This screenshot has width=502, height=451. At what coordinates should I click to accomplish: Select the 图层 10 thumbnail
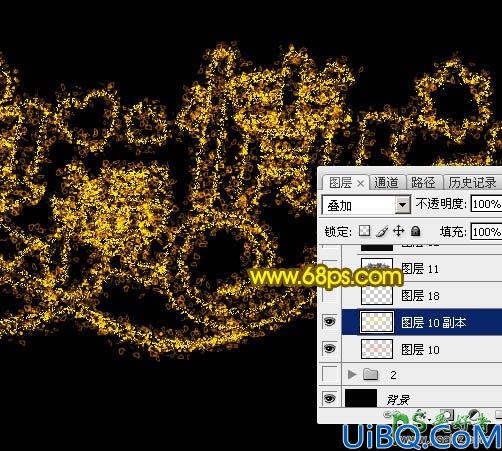click(x=377, y=349)
